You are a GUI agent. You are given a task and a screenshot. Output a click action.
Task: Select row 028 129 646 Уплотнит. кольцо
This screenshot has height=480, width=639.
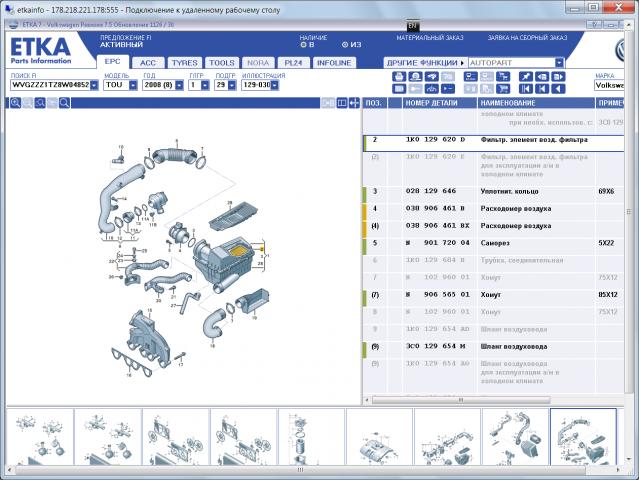(493, 195)
